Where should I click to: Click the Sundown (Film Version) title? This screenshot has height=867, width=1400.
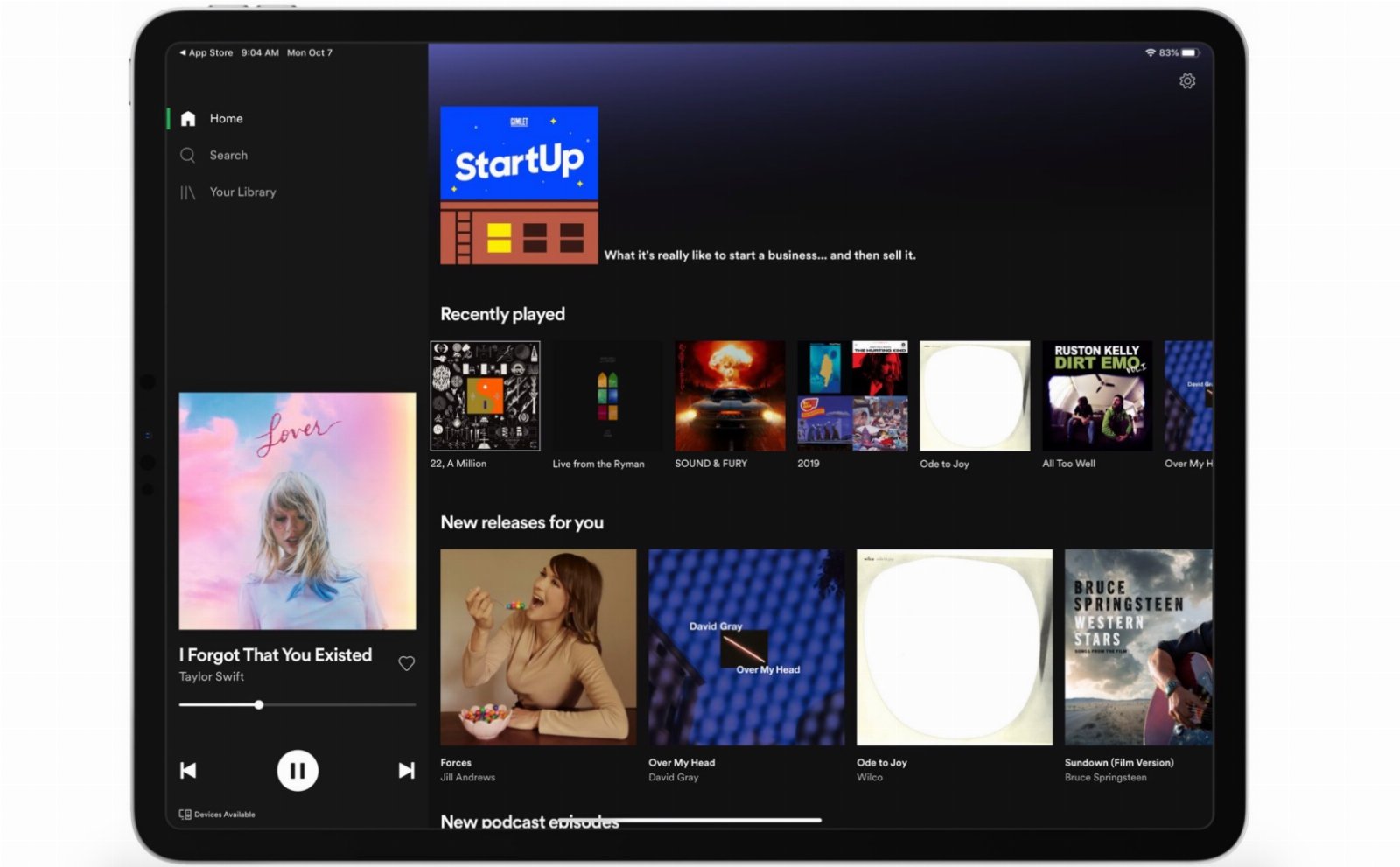coord(1119,763)
